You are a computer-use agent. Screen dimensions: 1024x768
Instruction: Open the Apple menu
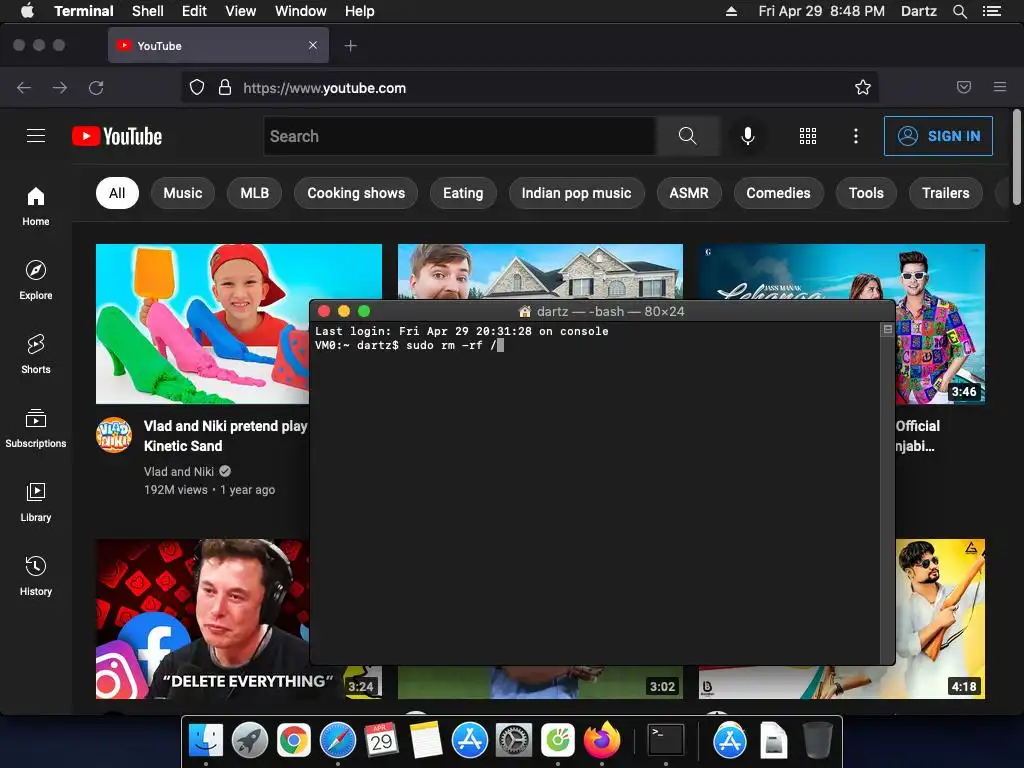pos(27,10)
